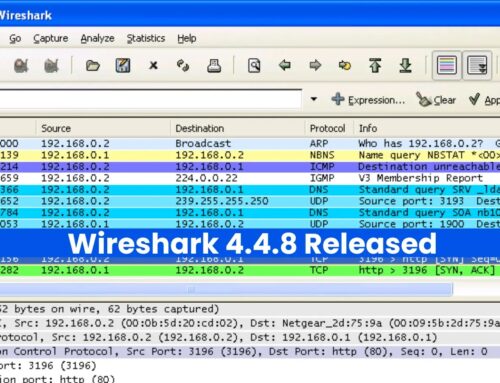The image size is (500, 383).
Task: Open the Expression... filter builder
Action: pyautogui.click(x=368, y=100)
